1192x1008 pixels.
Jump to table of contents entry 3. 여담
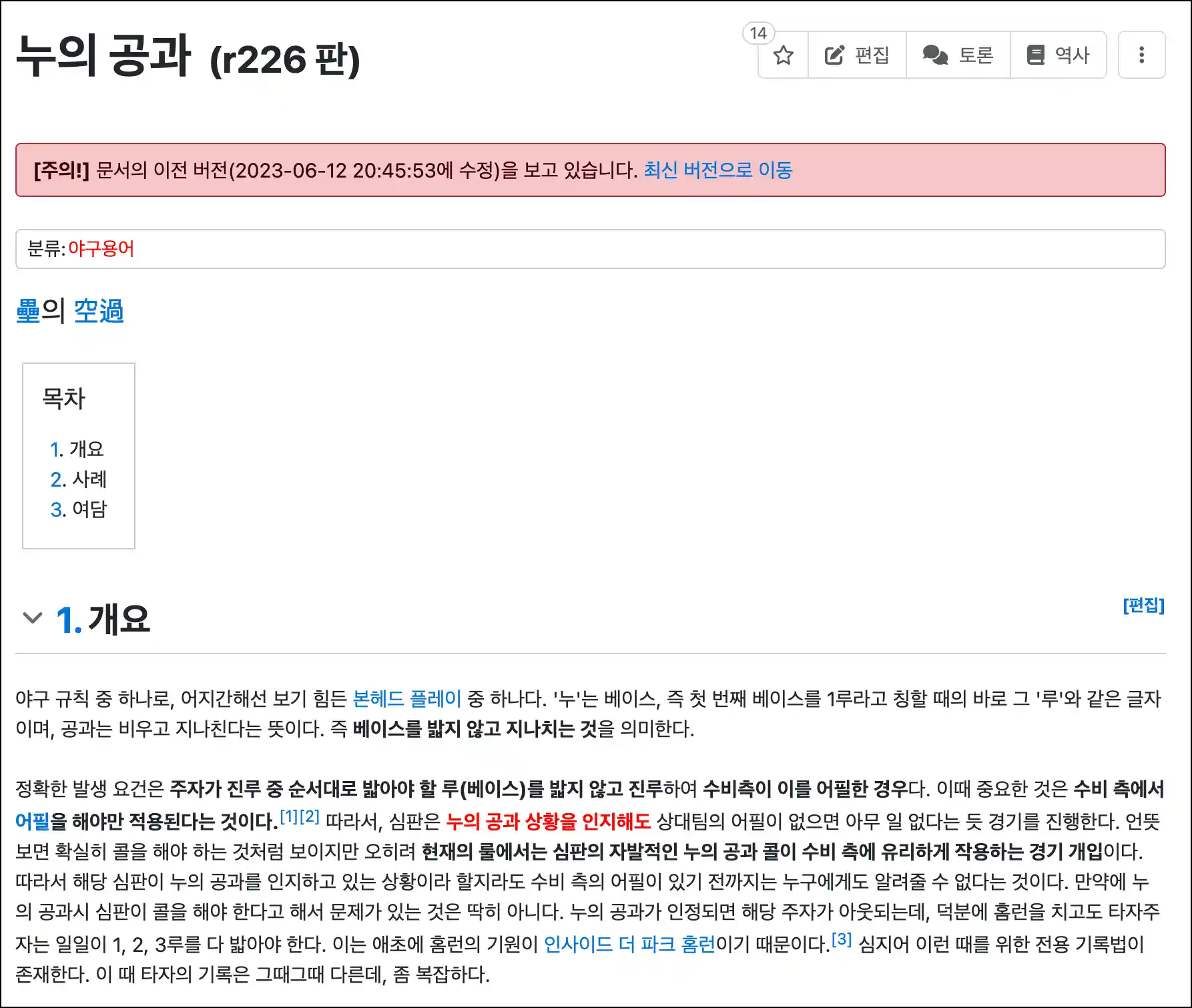click(x=79, y=509)
